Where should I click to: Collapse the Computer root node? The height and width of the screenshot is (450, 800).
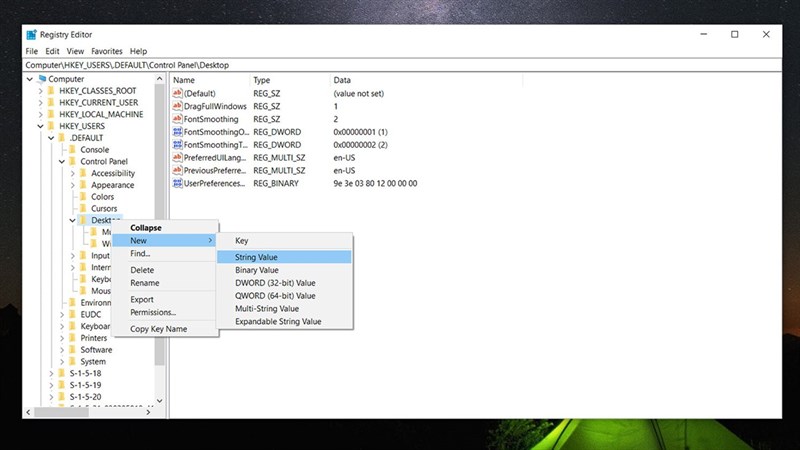click(x=30, y=79)
